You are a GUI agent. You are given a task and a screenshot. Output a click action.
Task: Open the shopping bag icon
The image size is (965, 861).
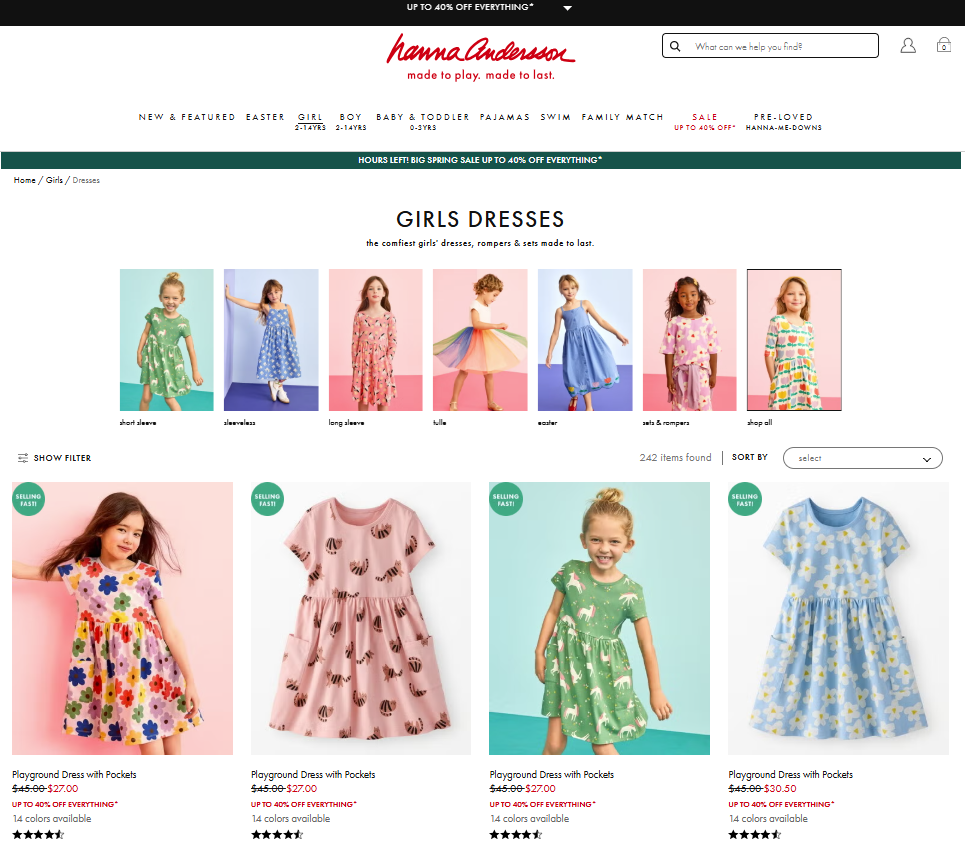point(943,46)
